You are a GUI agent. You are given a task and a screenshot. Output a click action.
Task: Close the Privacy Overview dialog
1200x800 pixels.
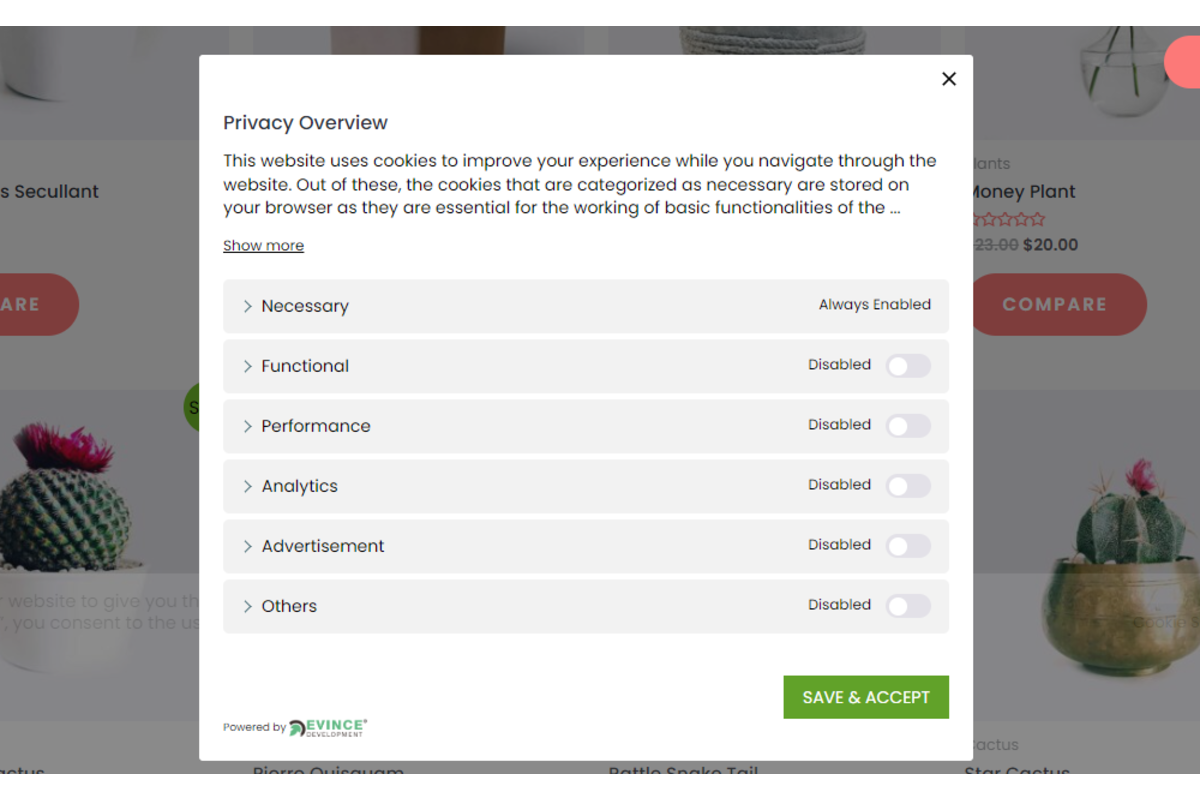click(x=949, y=79)
